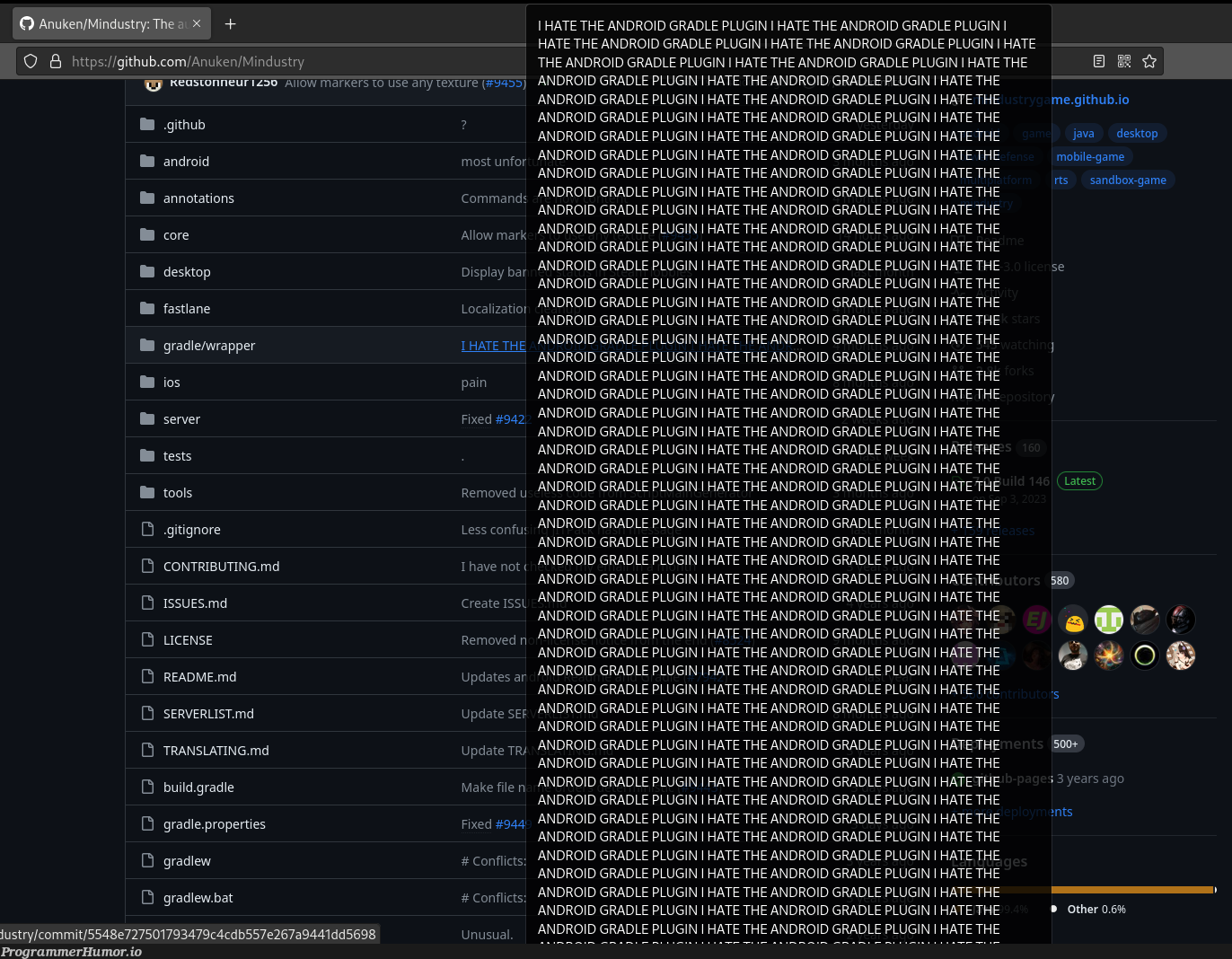Click folder icon next to fastlane
Image resolution: width=1232 pixels, height=959 pixels.
pos(147,308)
